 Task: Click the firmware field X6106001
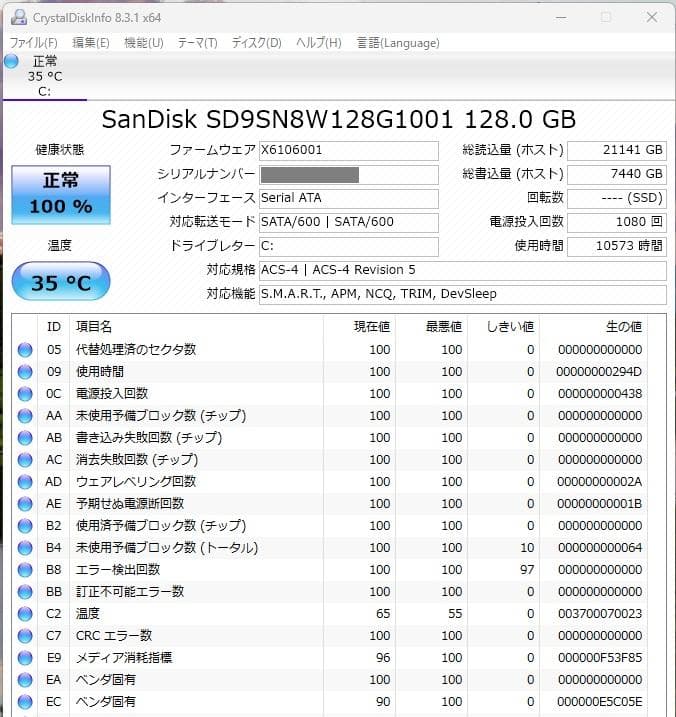[x=349, y=150]
